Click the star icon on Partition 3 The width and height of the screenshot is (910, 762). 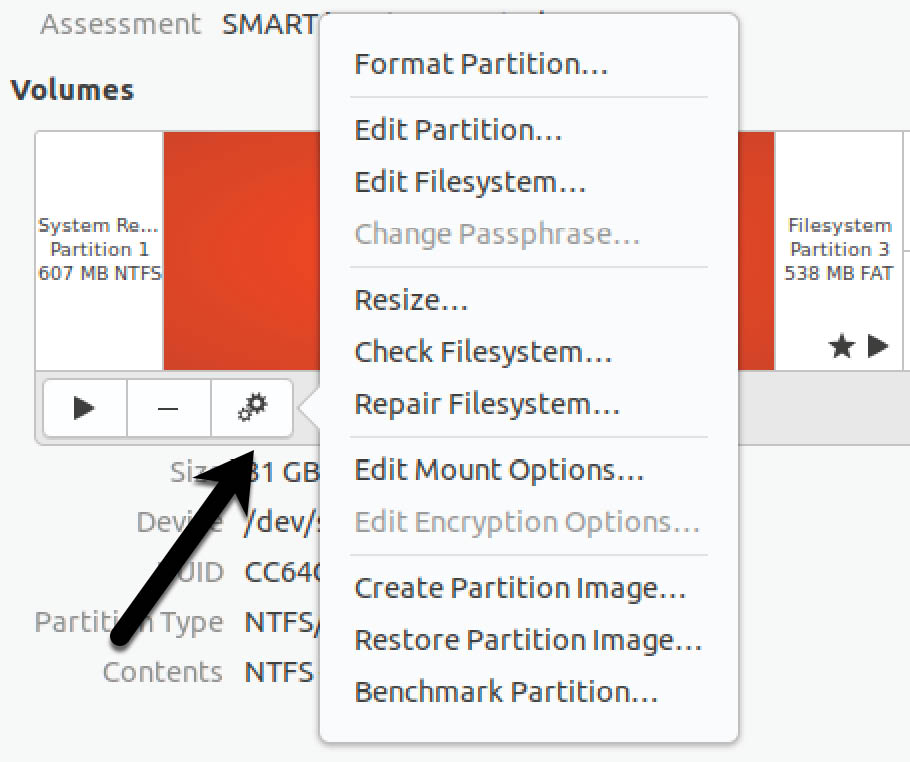(842, 347)
